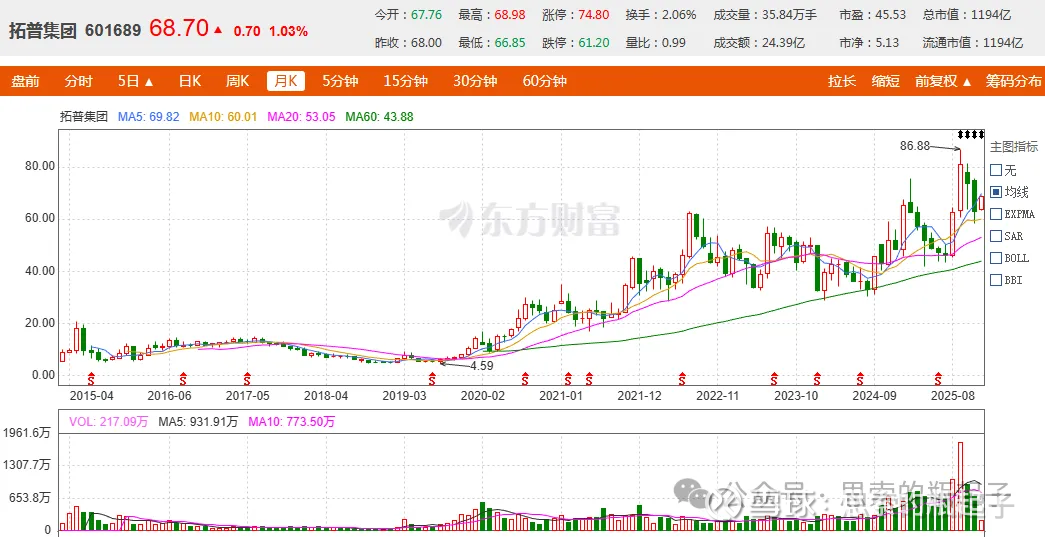Show the 5分钟 chart
The image size is (1045, 537).
coord(340,81)
